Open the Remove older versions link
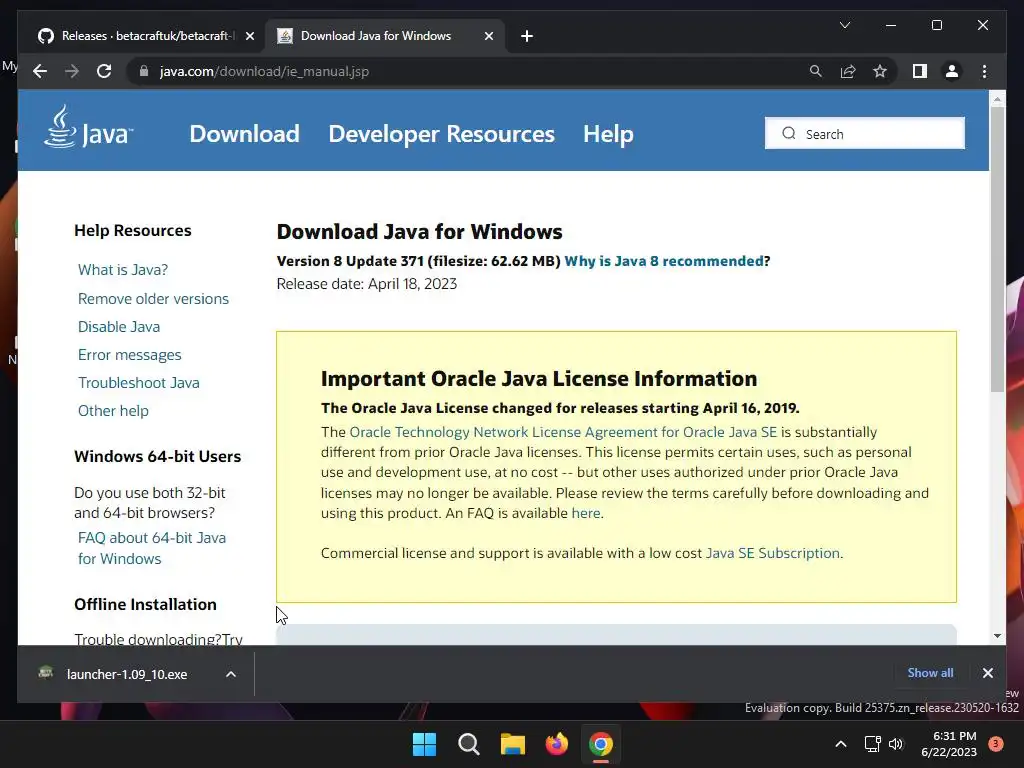The height and width of the screenshot is (768, 1024). tap(153, 298)
